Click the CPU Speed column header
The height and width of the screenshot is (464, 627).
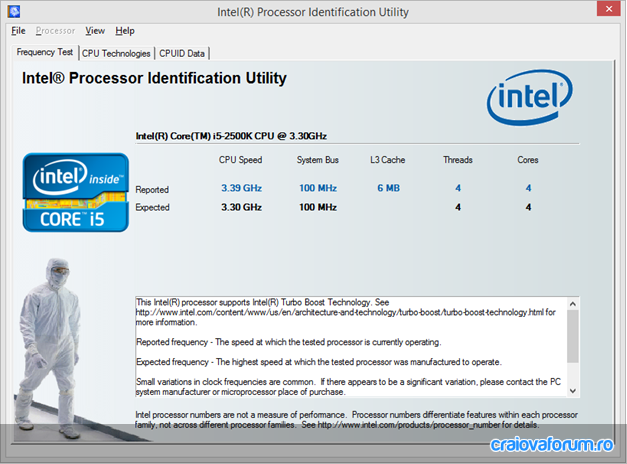click(x=240, y=160)
